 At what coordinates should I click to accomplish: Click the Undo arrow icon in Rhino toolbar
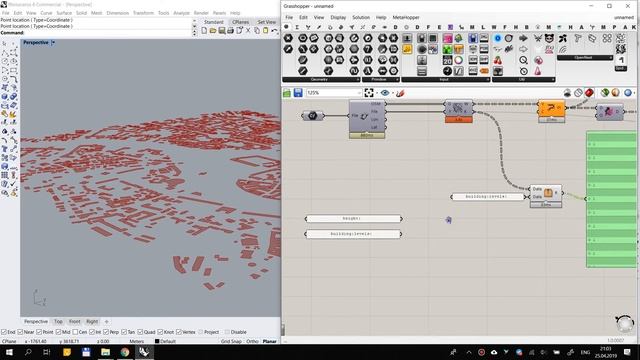click(274, 31)
